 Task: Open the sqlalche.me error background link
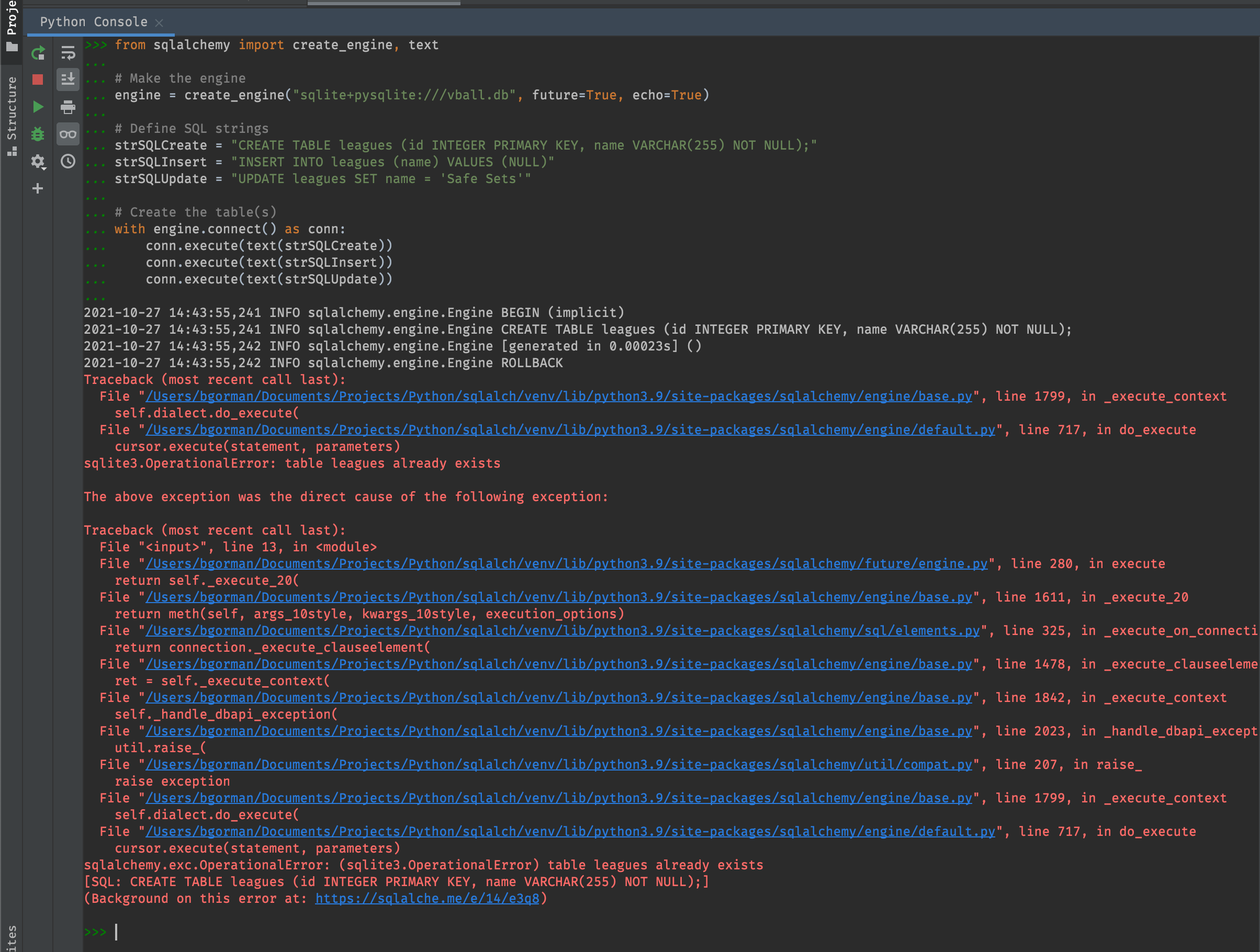pos(429,899)
